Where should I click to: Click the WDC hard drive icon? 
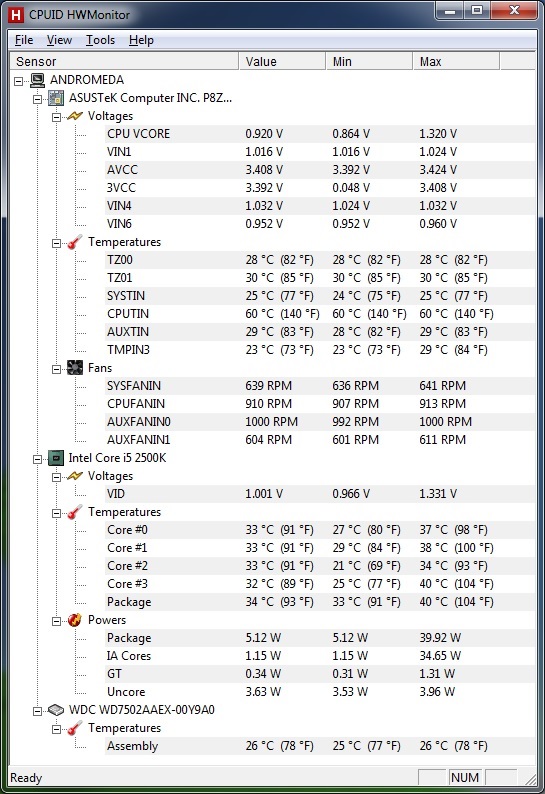(x=56, y=710)
